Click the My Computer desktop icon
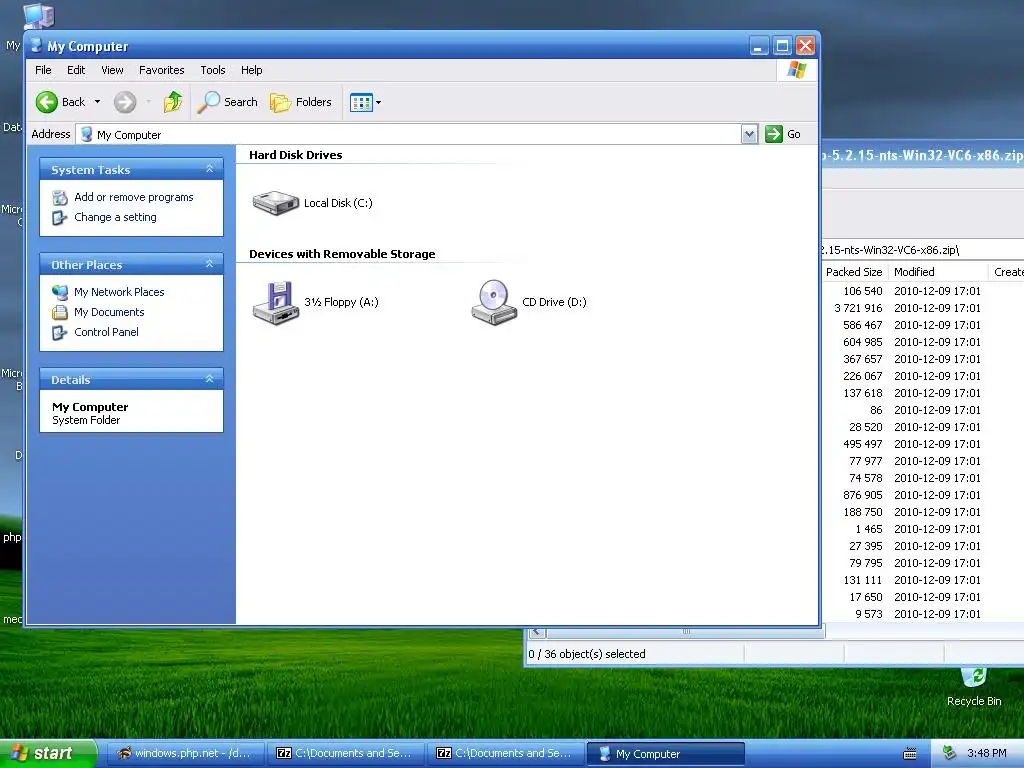Image resolution: width=1024 pixels, height=768 pixels. (38, 16)
